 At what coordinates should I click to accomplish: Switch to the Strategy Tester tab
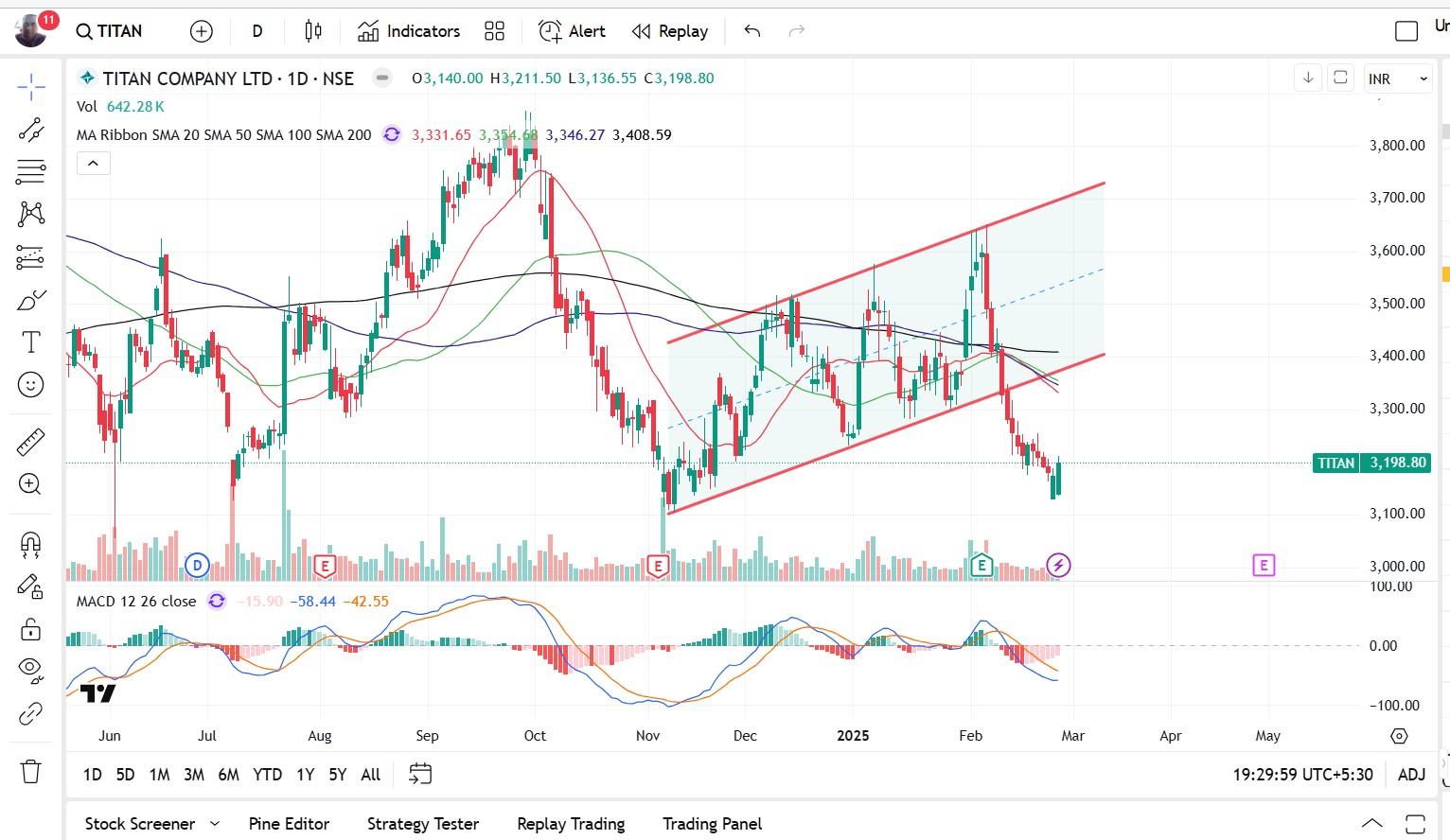coord(423,824)
